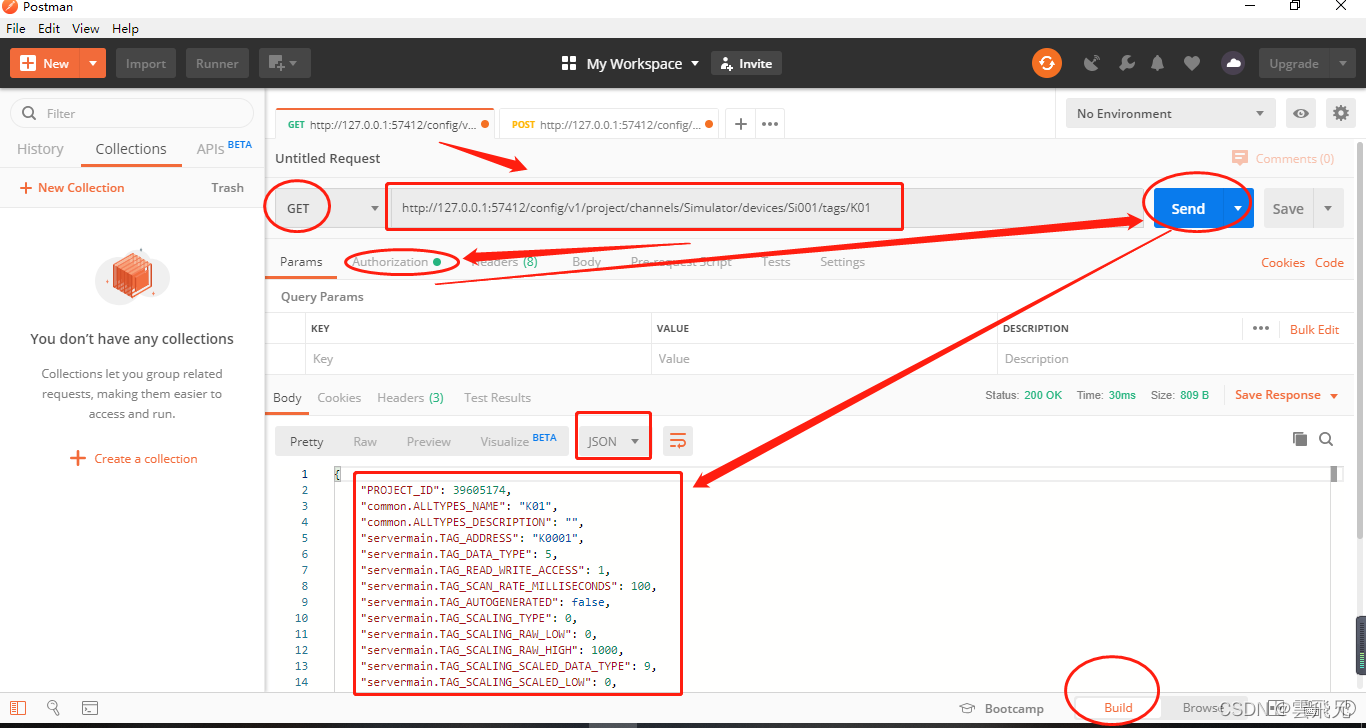
Task: Open the Help menu
Action: click(x=125, y=29)
